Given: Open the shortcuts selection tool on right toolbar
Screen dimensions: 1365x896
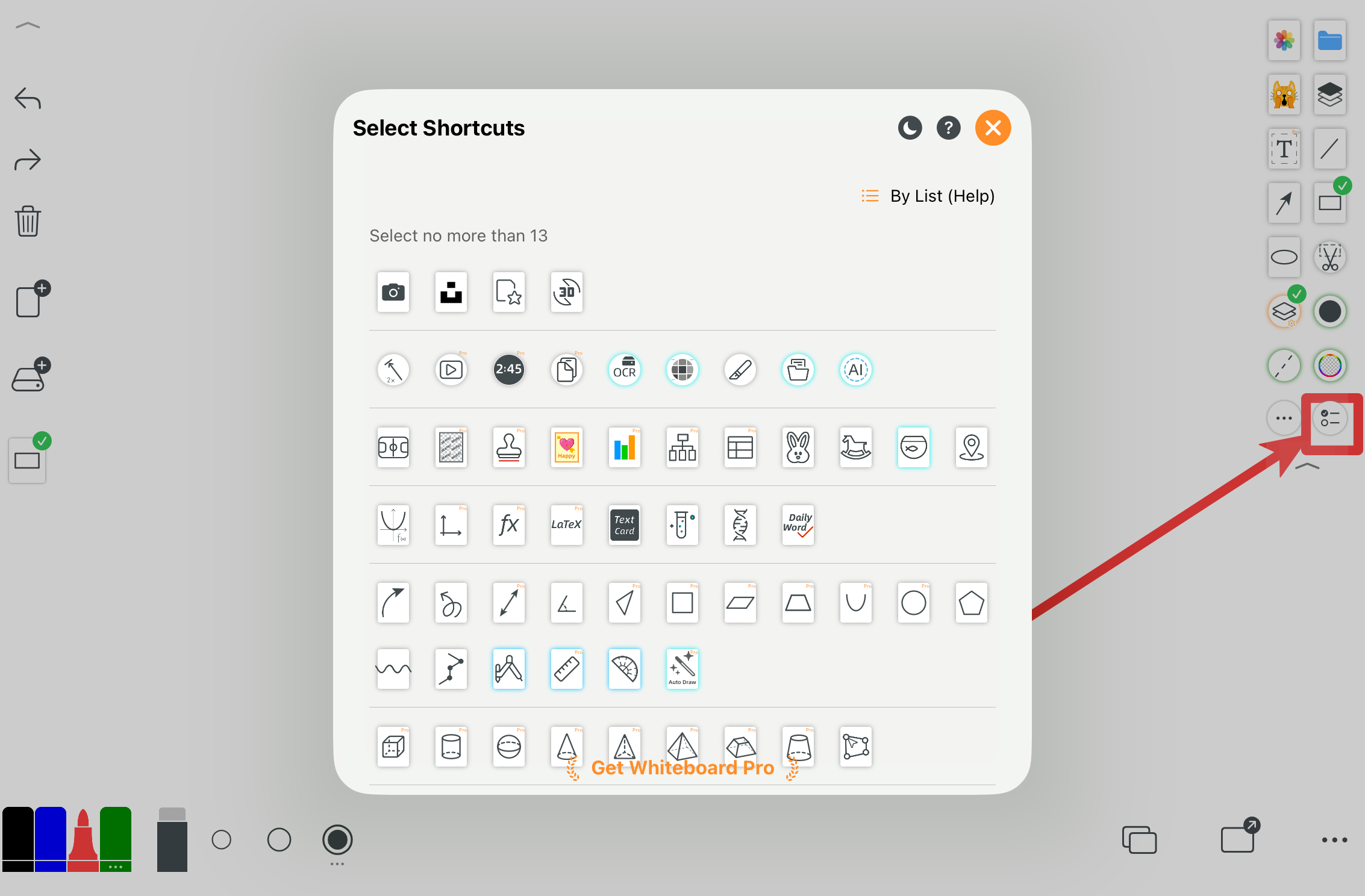Looking at the screenshot, I should (1330, 418).
